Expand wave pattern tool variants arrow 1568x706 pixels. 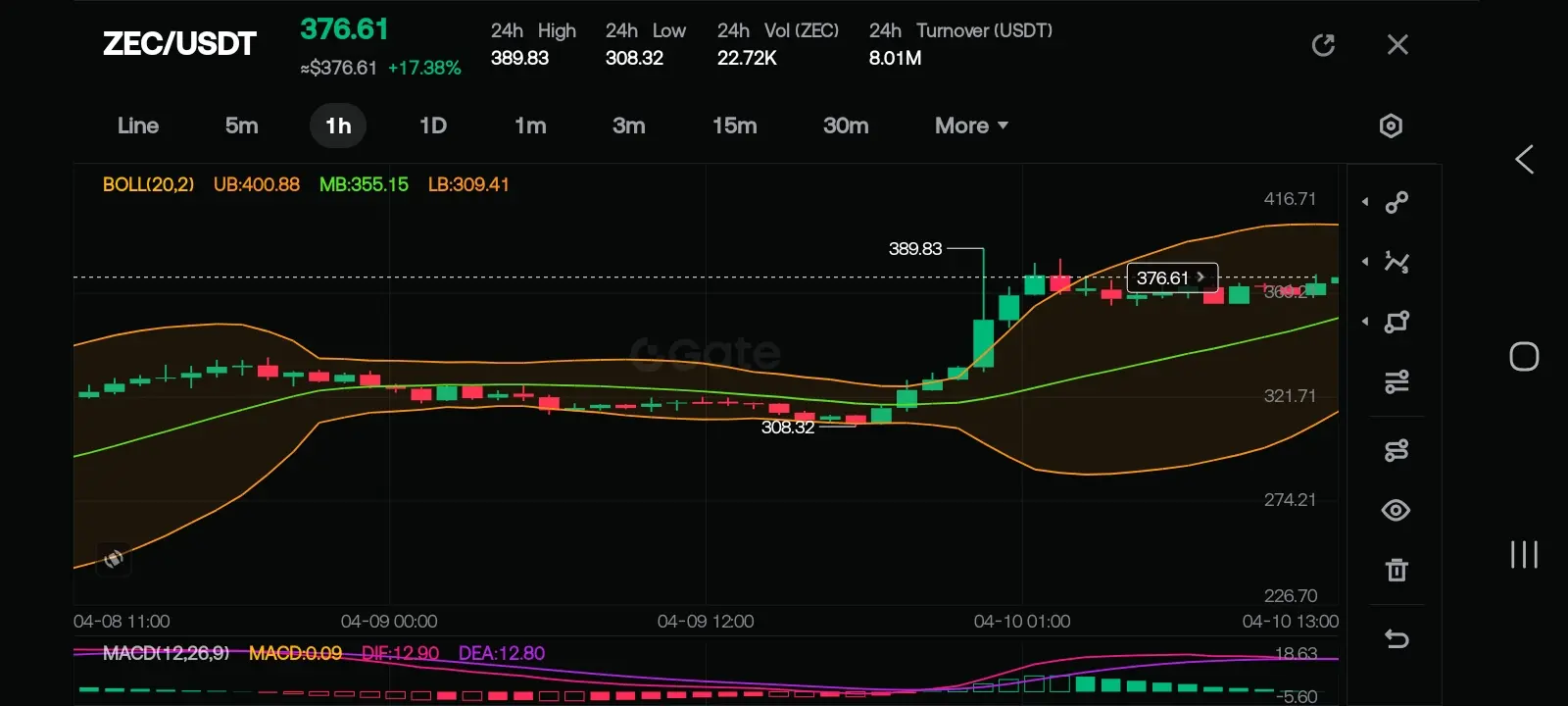point(1365,262)
